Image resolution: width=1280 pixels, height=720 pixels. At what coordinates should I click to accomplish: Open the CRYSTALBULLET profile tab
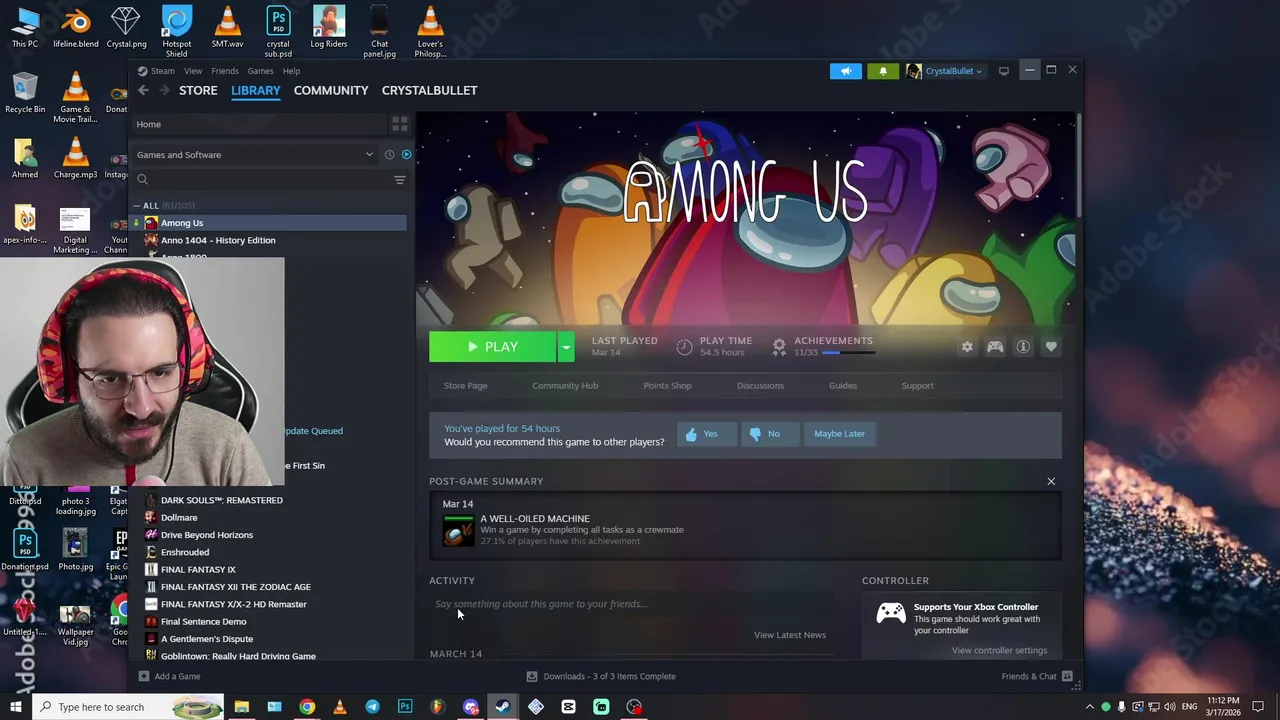(429, 90)
